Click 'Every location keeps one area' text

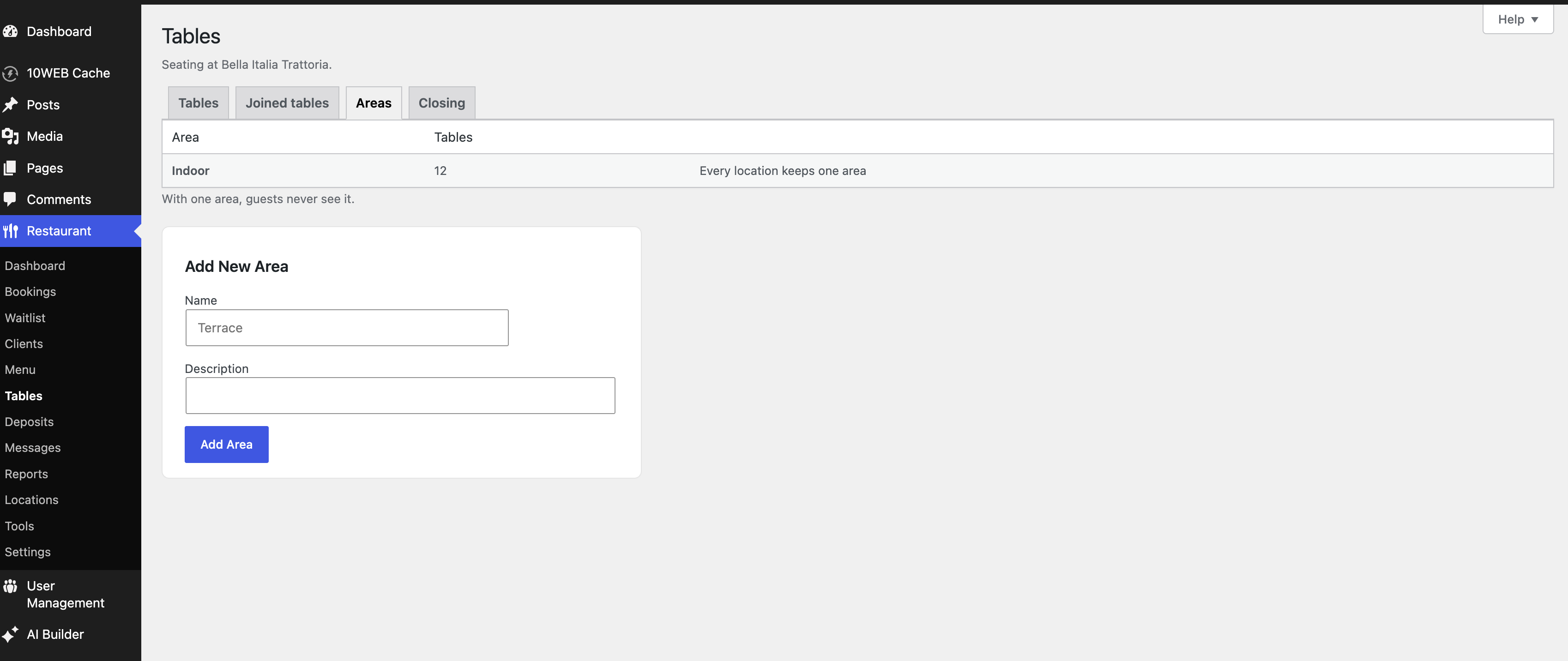tap(783, 171)
